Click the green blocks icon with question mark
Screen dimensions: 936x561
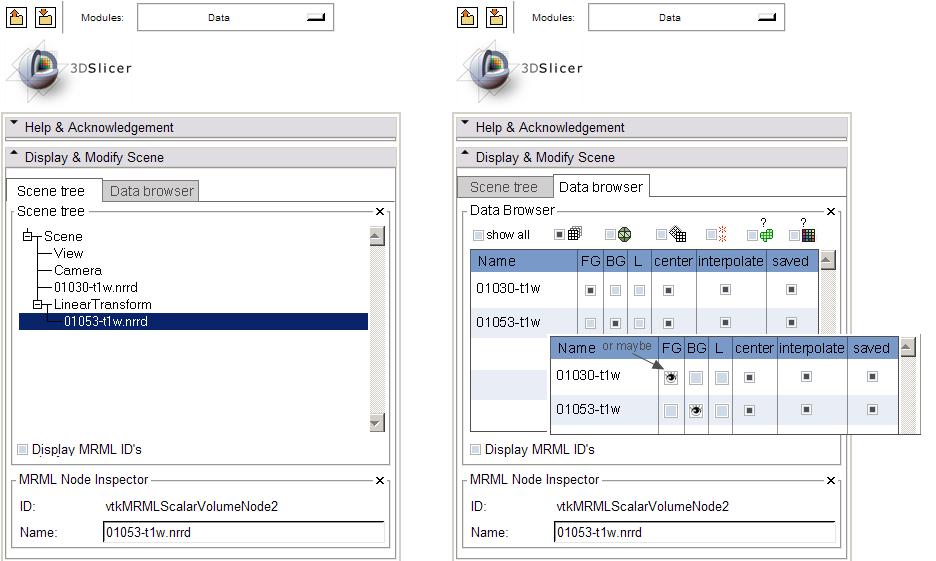tap(766, 235)
